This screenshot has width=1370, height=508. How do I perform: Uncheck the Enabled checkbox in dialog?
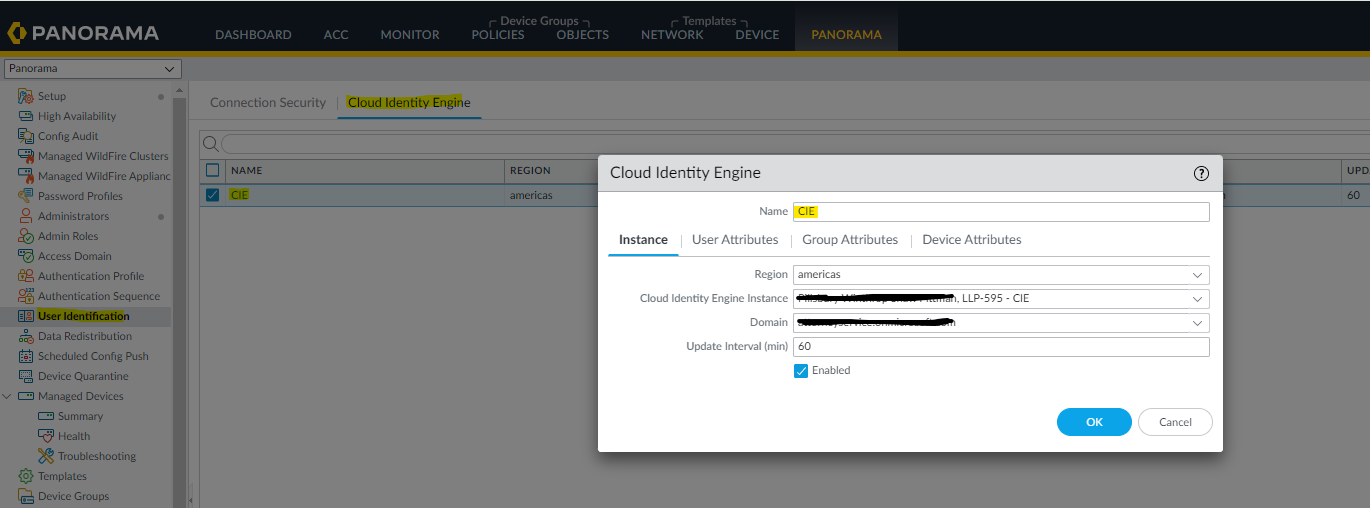pyautogui.click(x=801, y=371)
